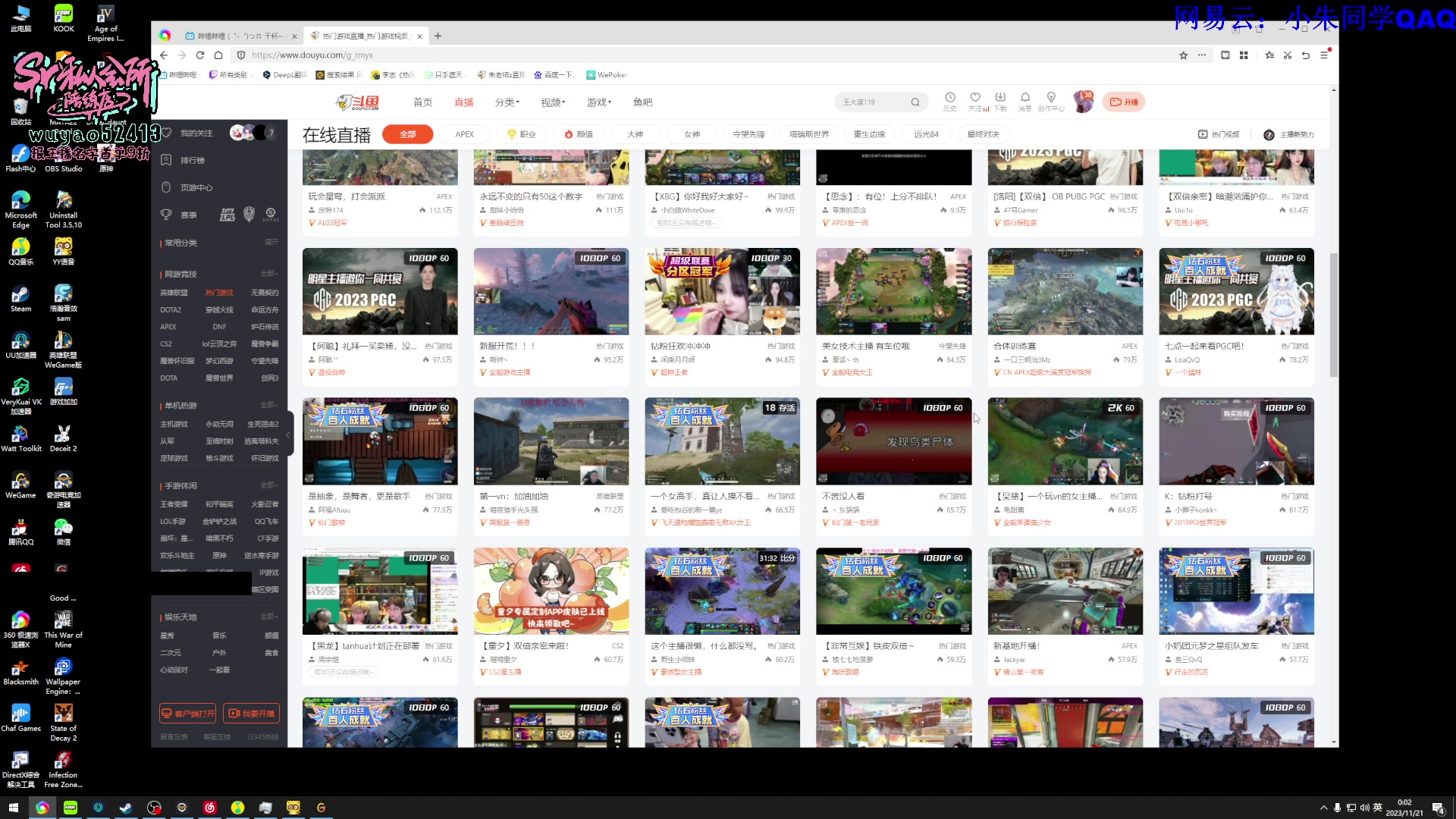Open the 主播新势力 link
Image resolution: width=1456 pixels, height=819 pixels.
1288,134
